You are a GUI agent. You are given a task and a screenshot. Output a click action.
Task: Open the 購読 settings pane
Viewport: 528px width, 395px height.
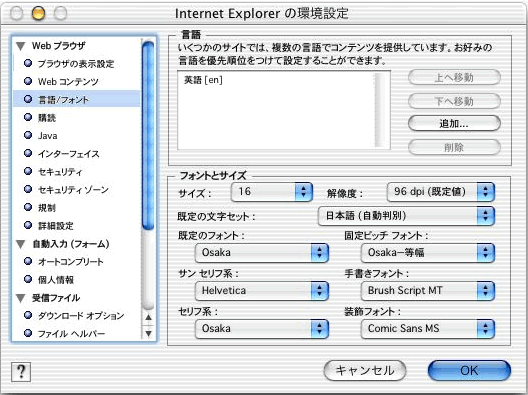(76, 118)
